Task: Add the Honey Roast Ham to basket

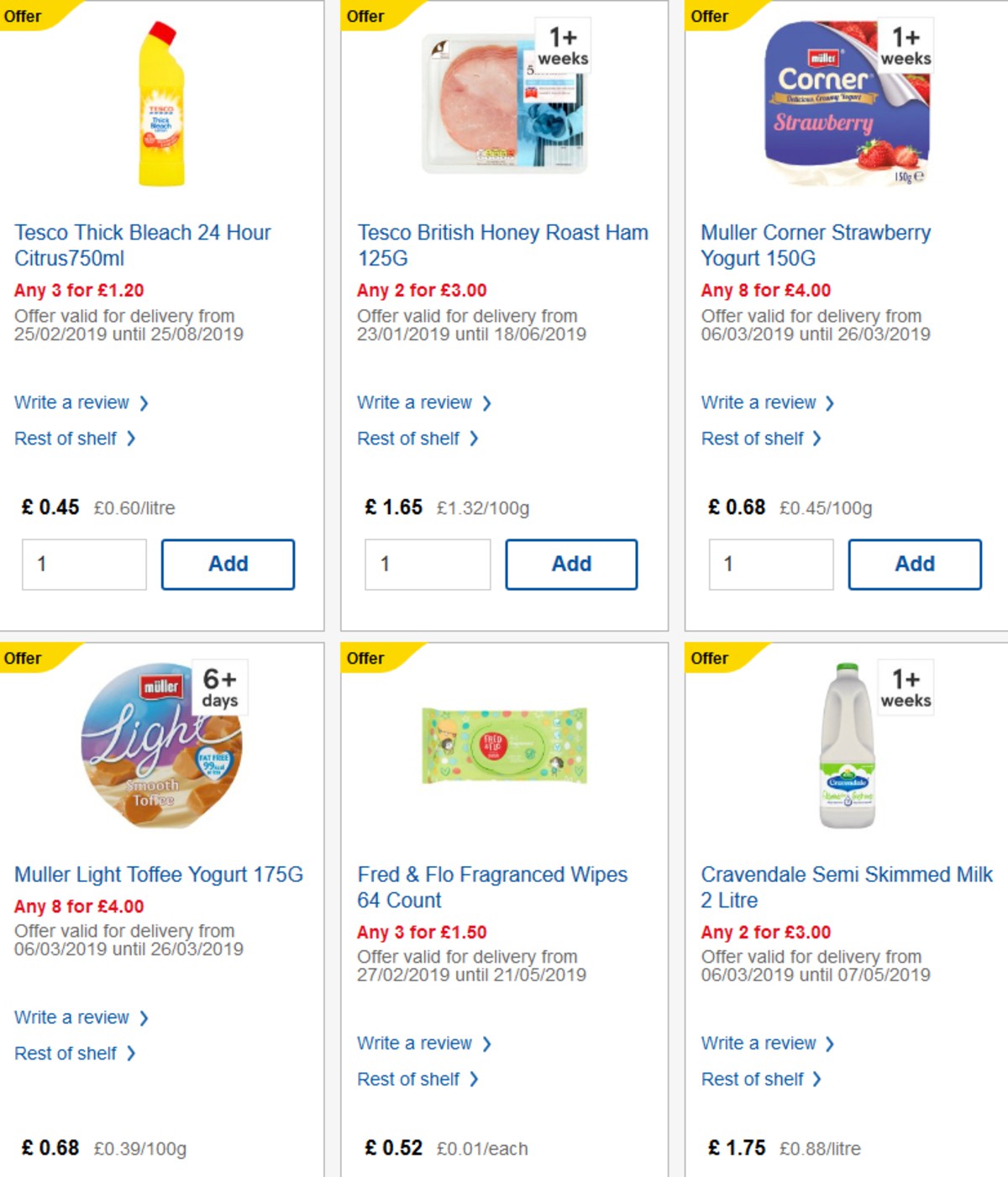Action: click(571, 564)
